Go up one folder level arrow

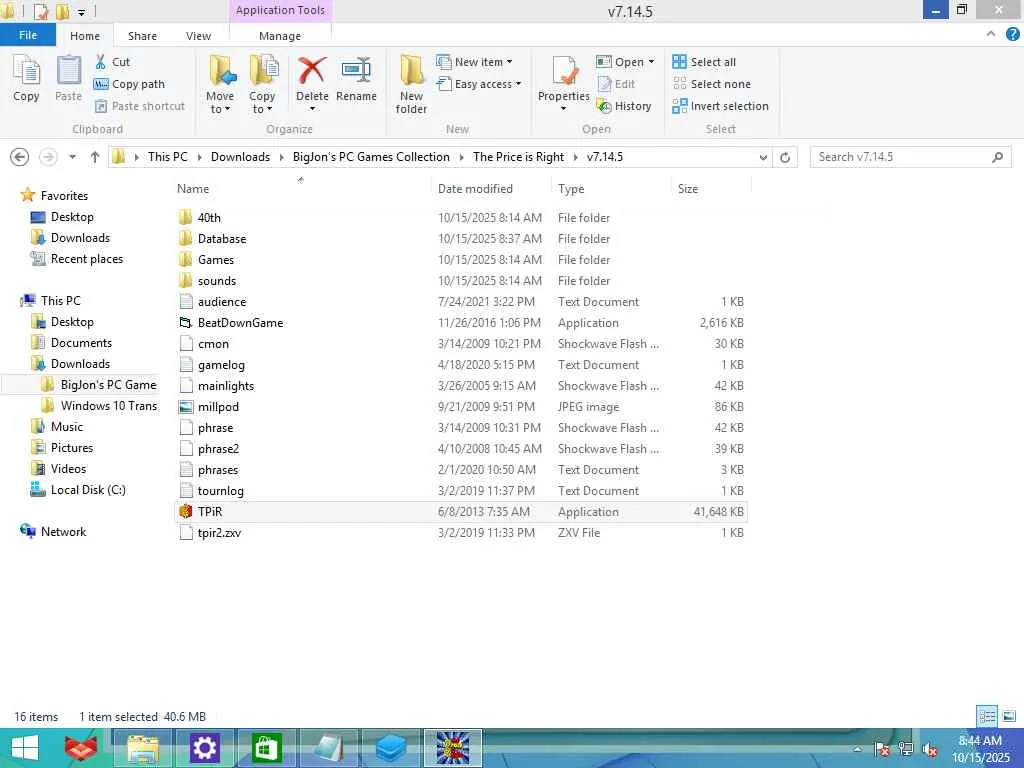(x=95, y=157)
